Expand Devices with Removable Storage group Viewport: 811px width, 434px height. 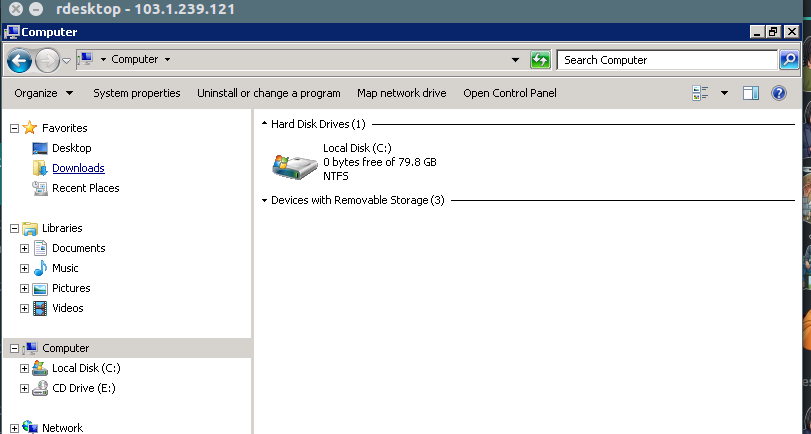pos(264,200)
